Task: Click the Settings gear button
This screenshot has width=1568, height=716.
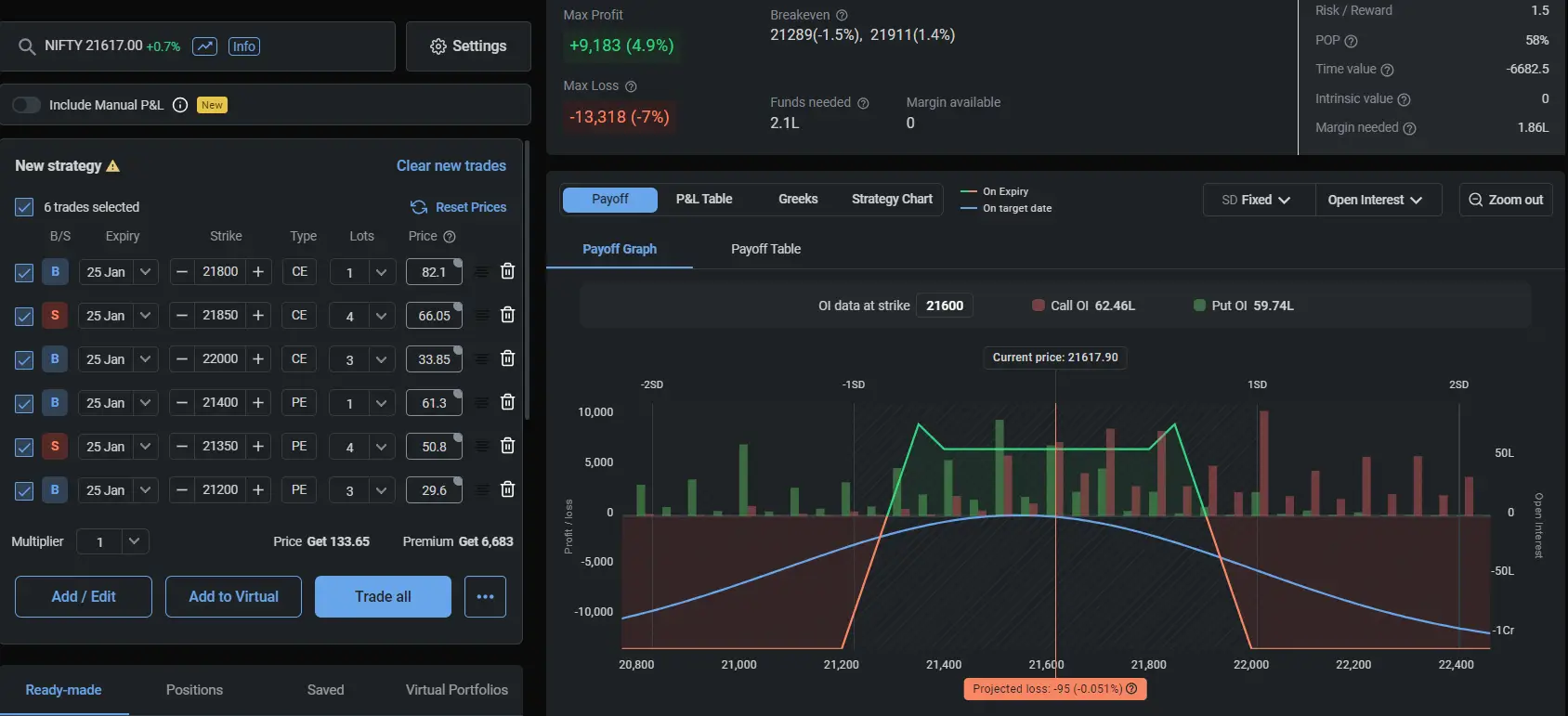Action: tap(468, 46)
